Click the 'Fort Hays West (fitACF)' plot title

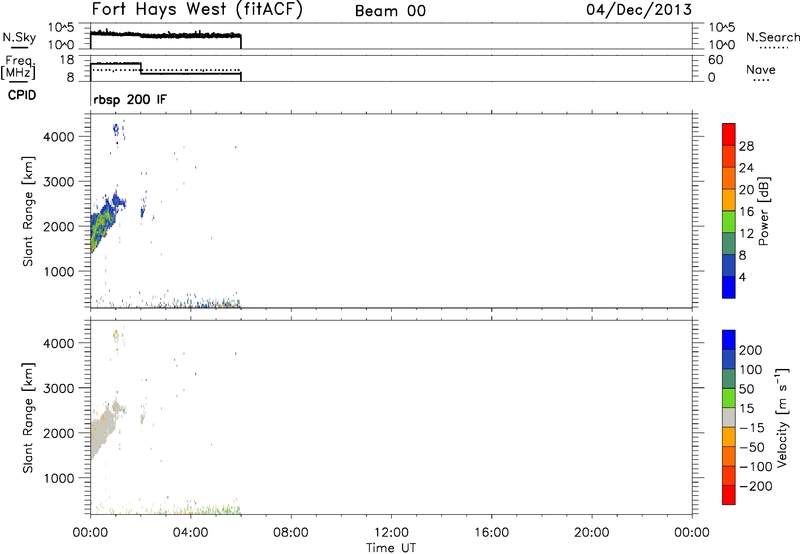pyautogui.click(x=197, y=10)
